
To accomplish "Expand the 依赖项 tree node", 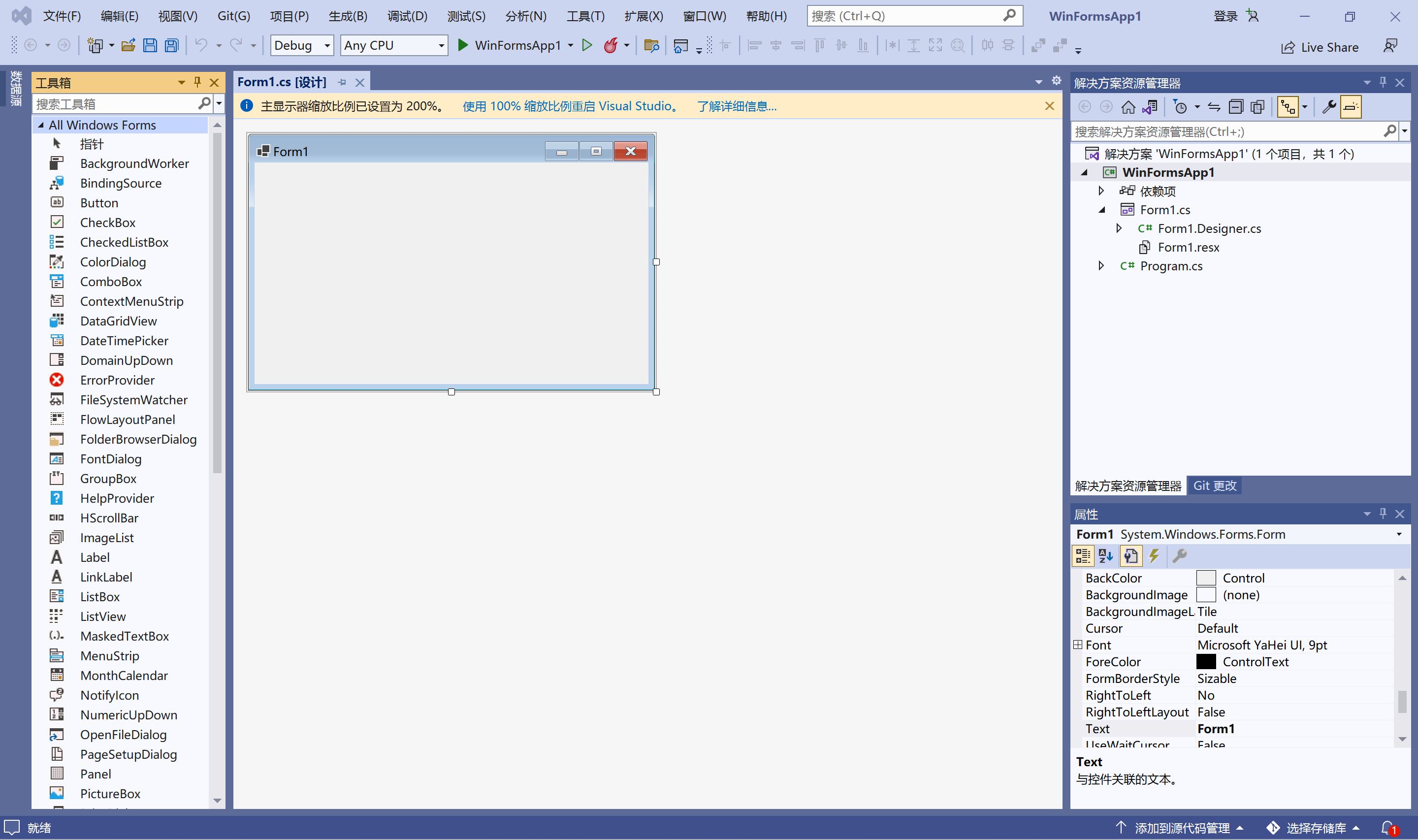I will pyautogui.click(x=1102, y=190).
